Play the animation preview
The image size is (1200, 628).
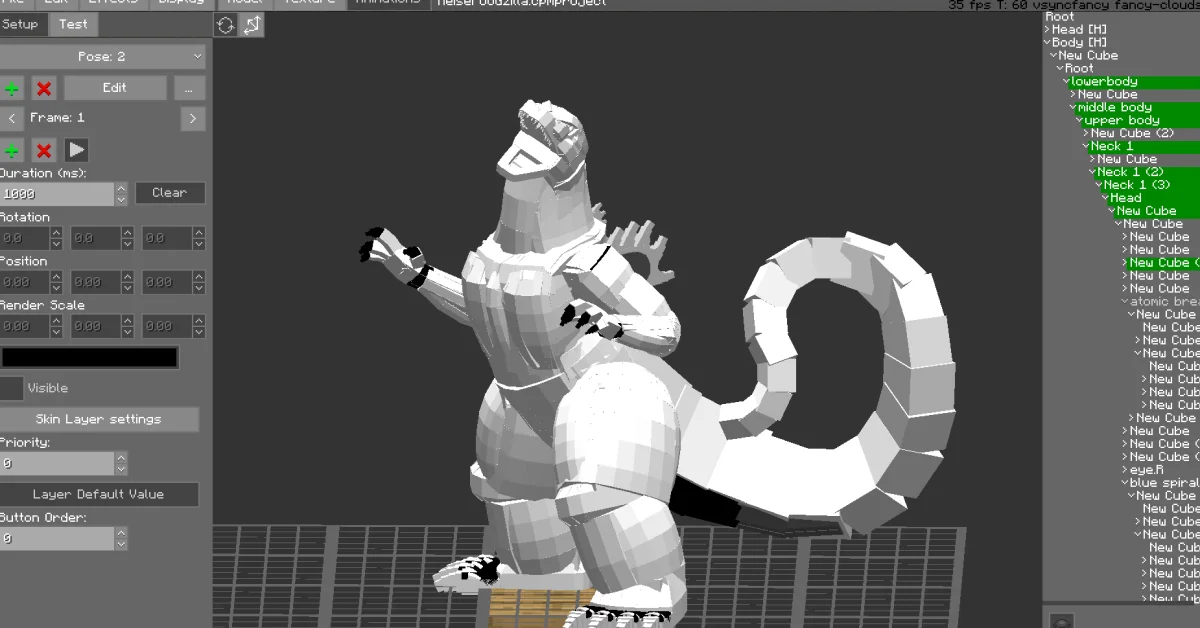coord(77,151)
